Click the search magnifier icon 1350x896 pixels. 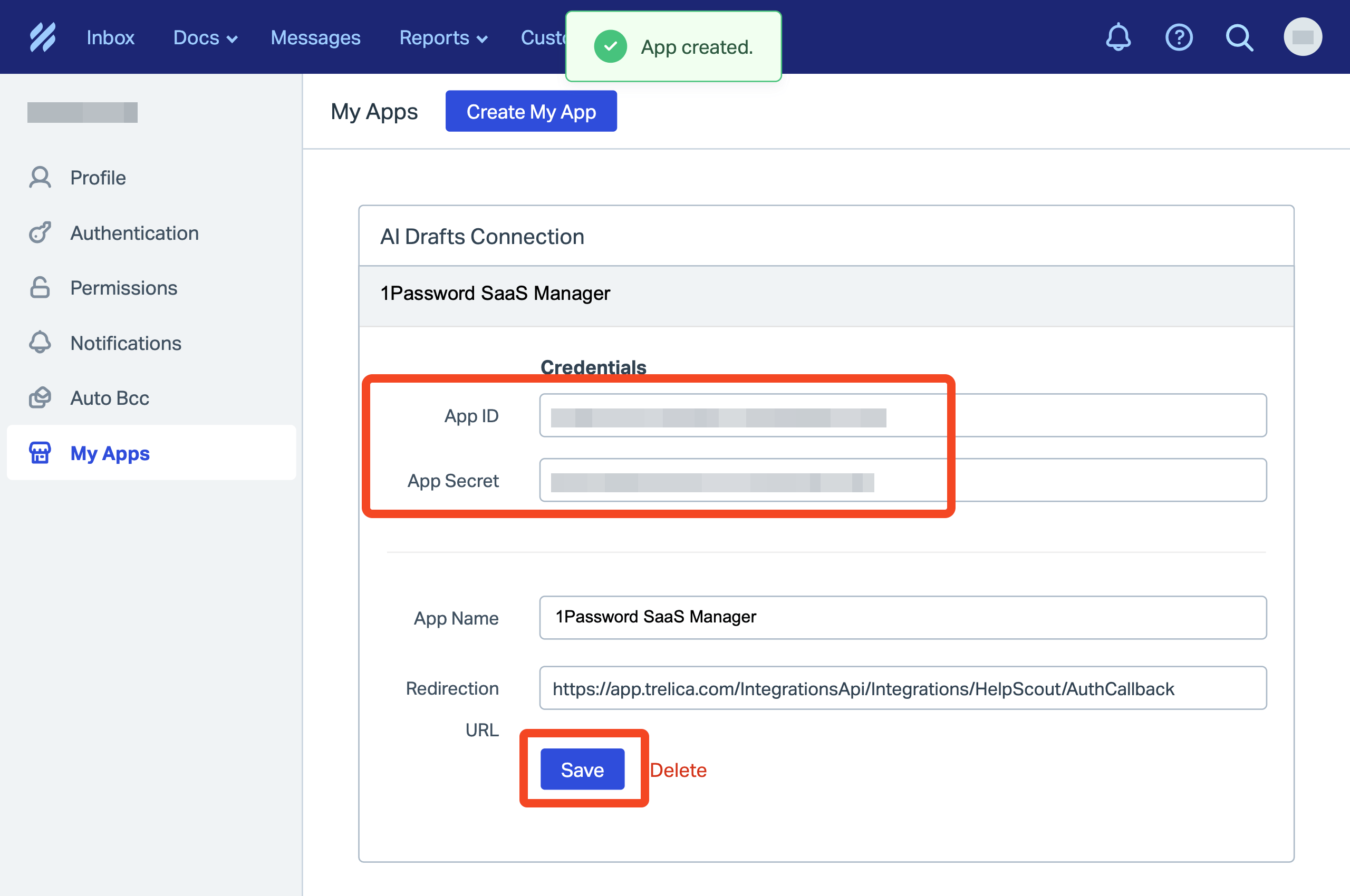(1239, 37)
